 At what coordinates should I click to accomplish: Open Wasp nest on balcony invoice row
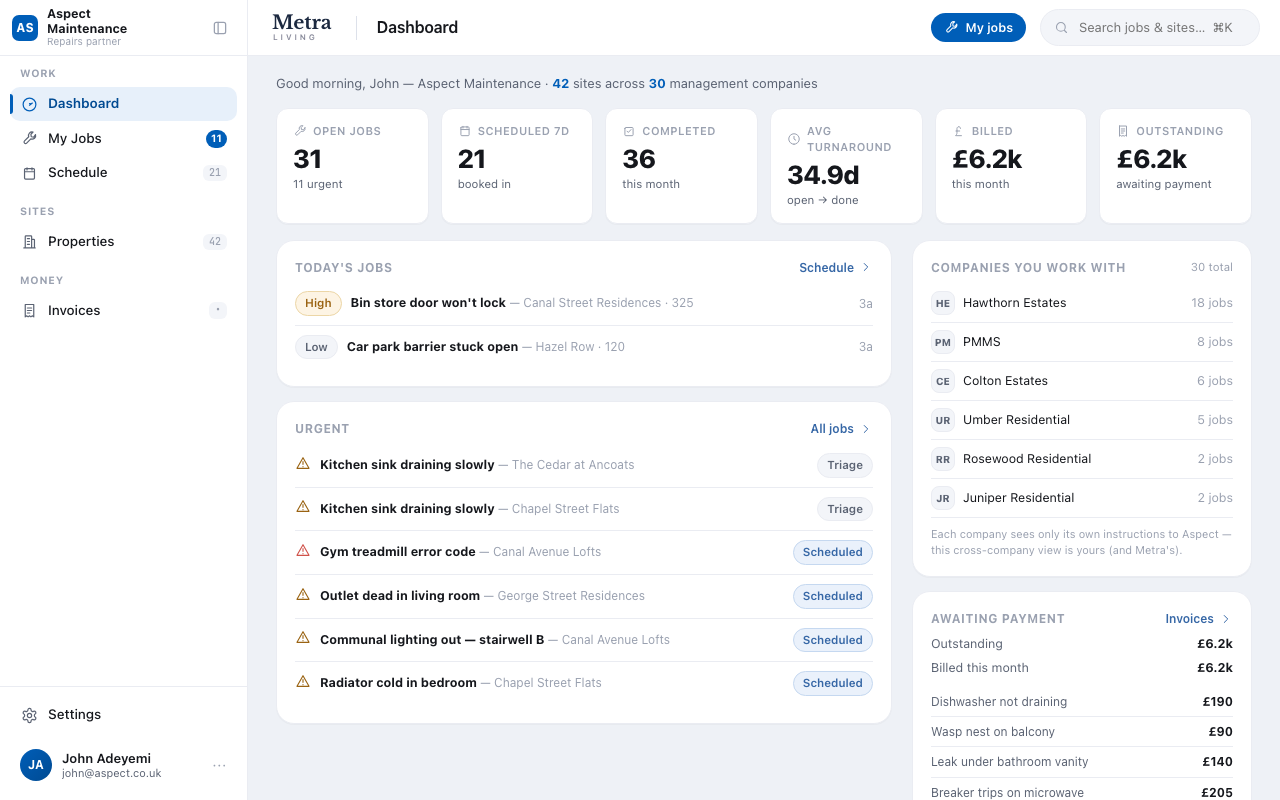(x=1082, y=732)
